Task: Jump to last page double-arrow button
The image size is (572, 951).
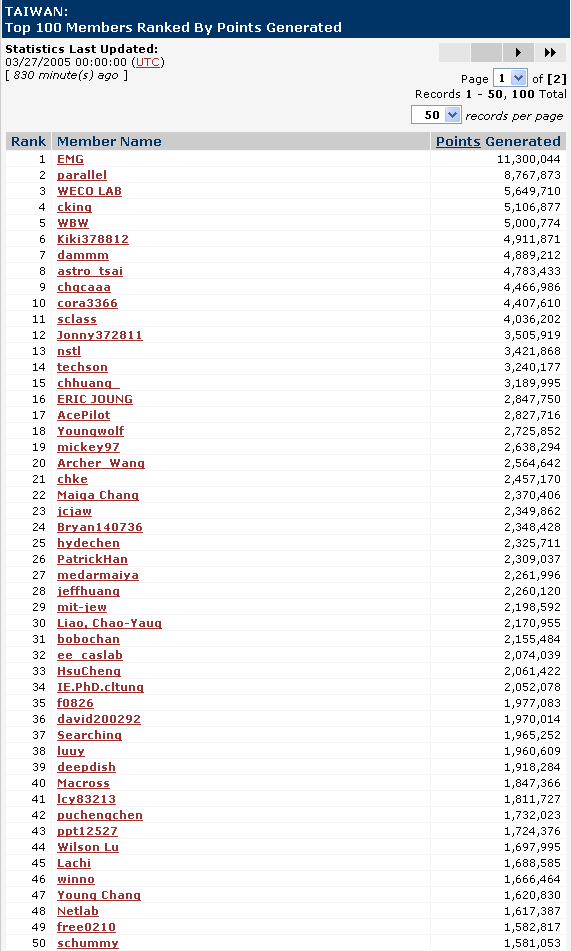Action: point(550,53)
